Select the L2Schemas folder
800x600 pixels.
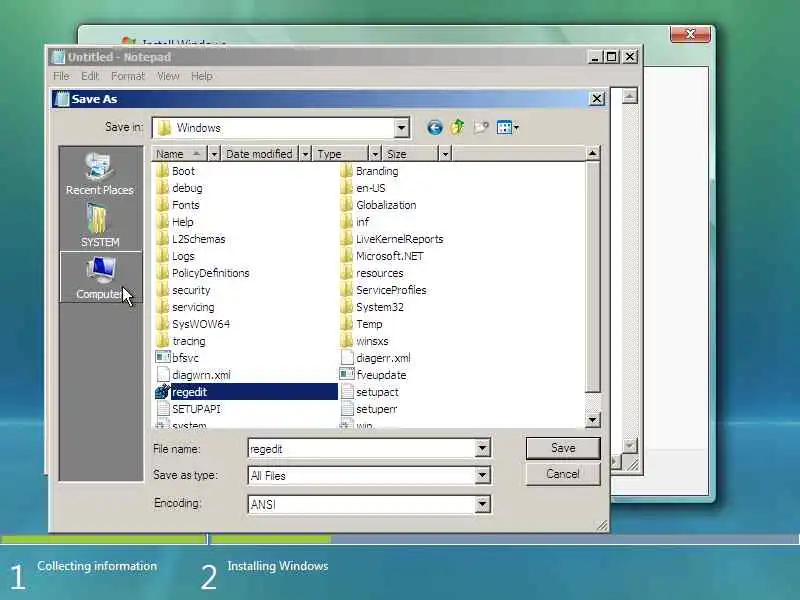pos(190,239)
